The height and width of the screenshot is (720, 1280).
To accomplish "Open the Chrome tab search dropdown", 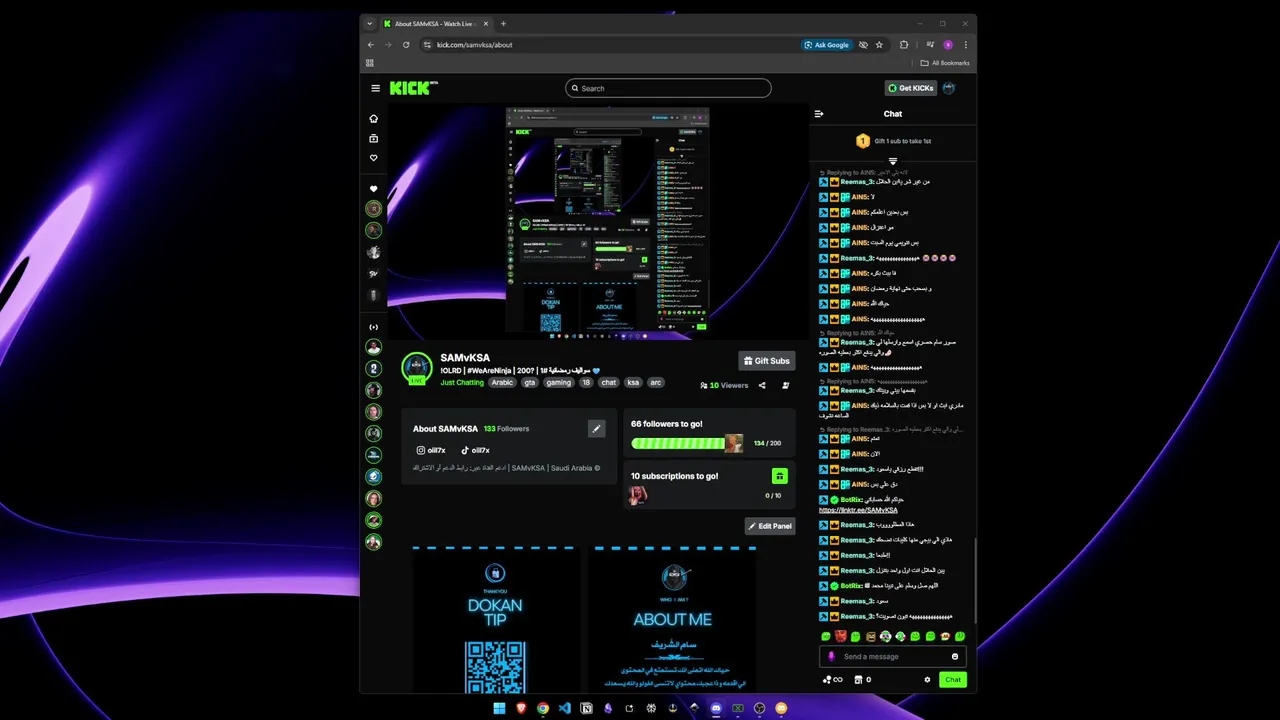I will (370, 24).
